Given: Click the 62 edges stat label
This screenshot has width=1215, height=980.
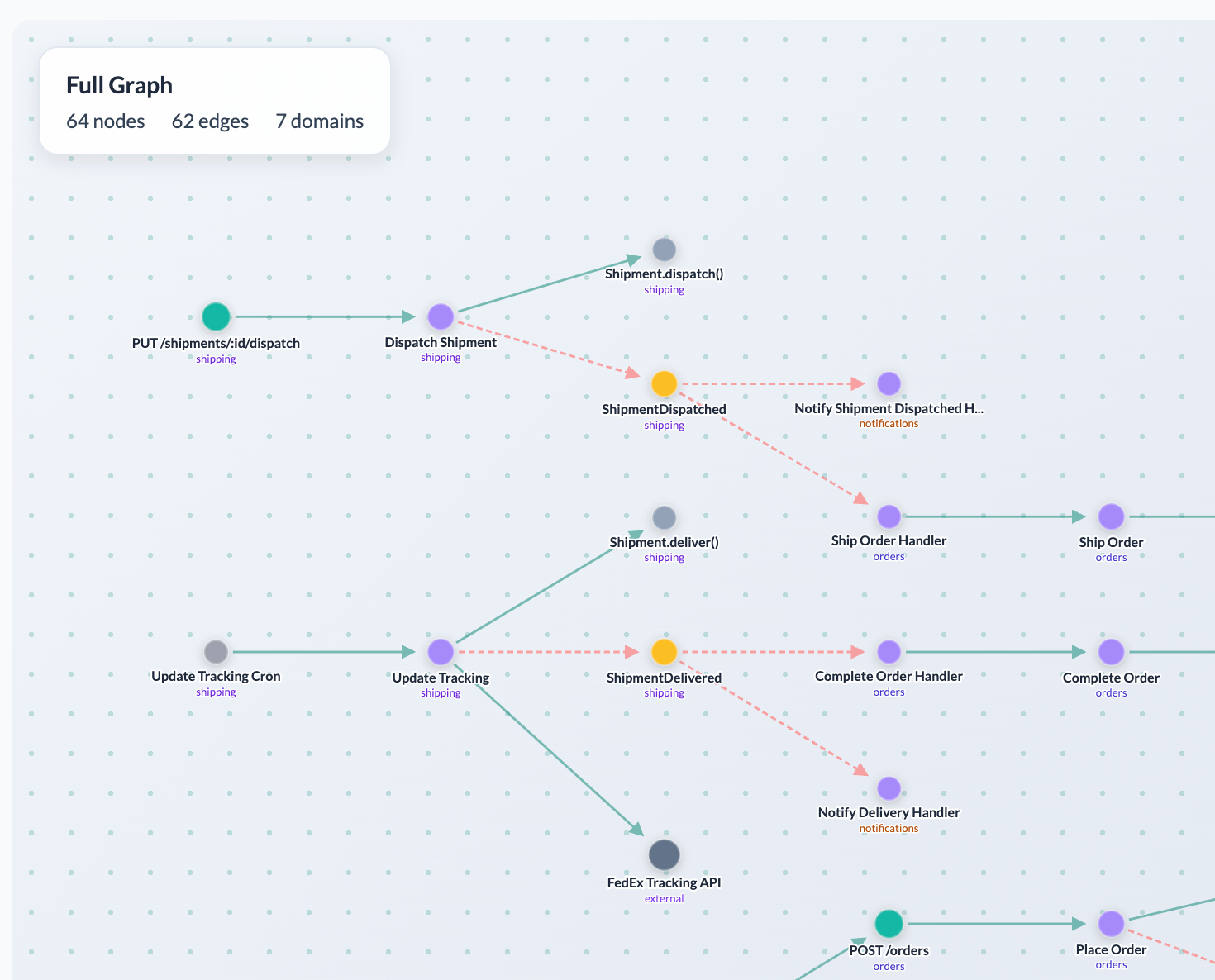Looking at the screenshot, I should (210, 121).
